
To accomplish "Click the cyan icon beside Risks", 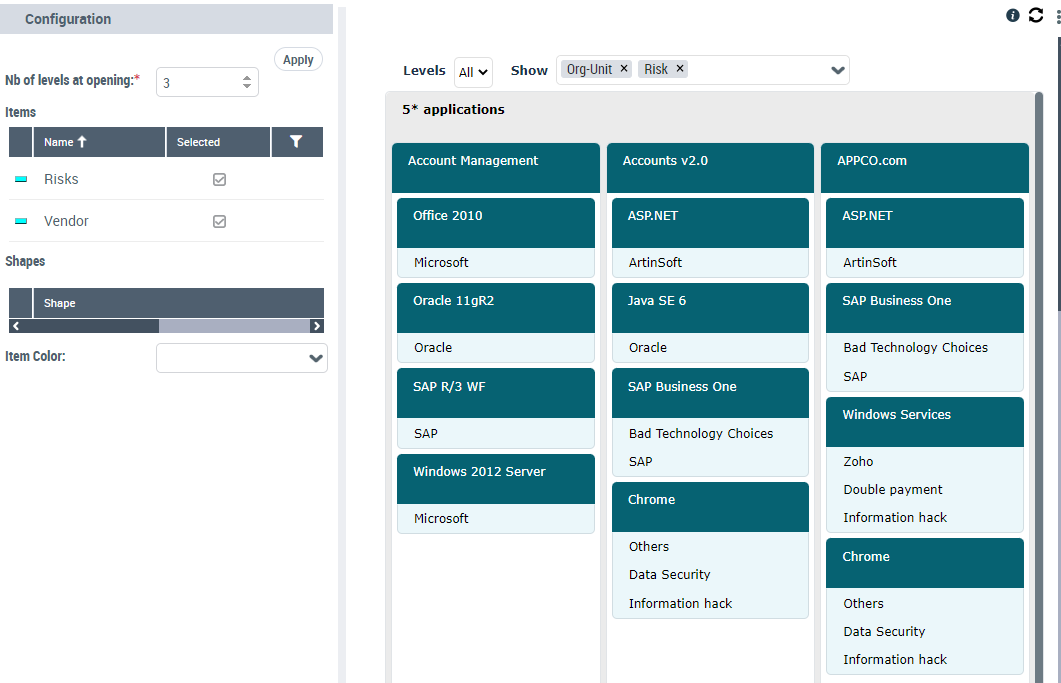I will coord(21,180).
